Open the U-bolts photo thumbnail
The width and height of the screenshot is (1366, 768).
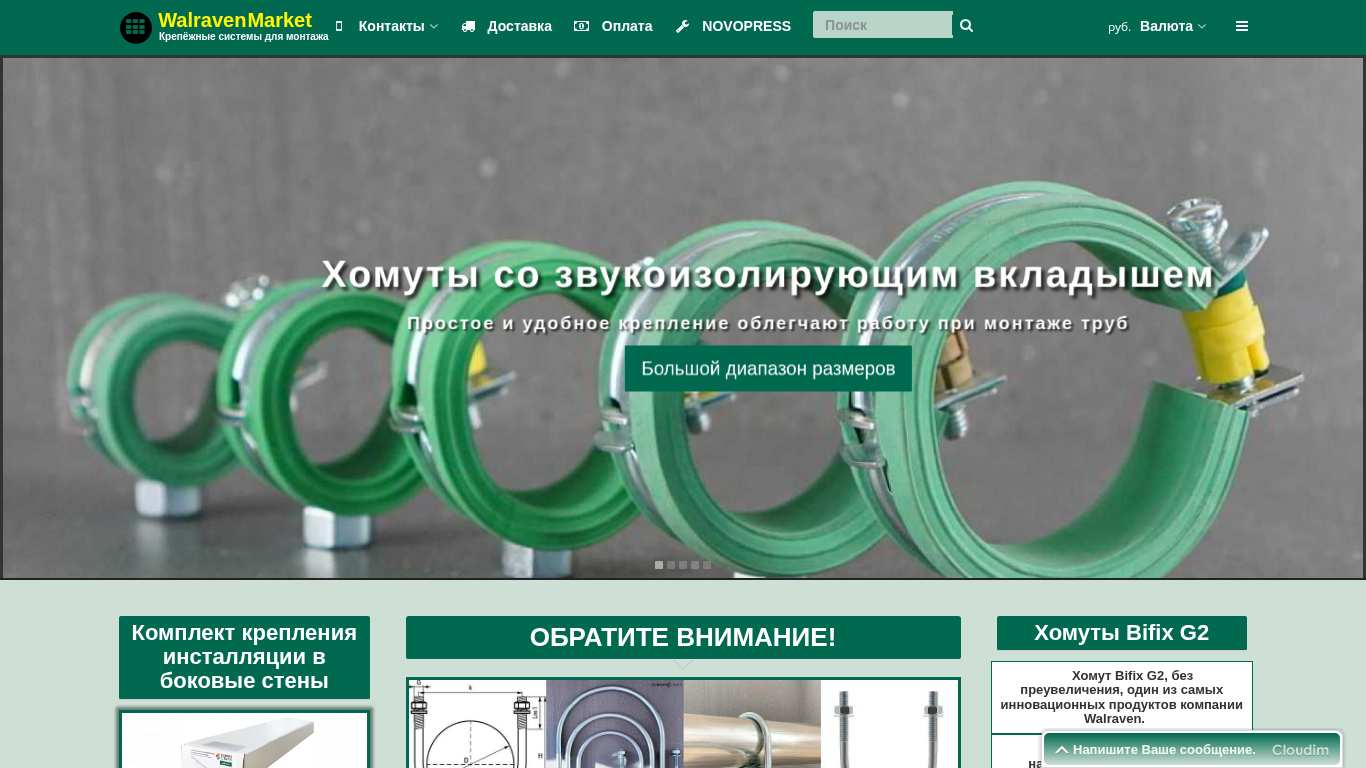pyautogui.click(x=615, y=724)
